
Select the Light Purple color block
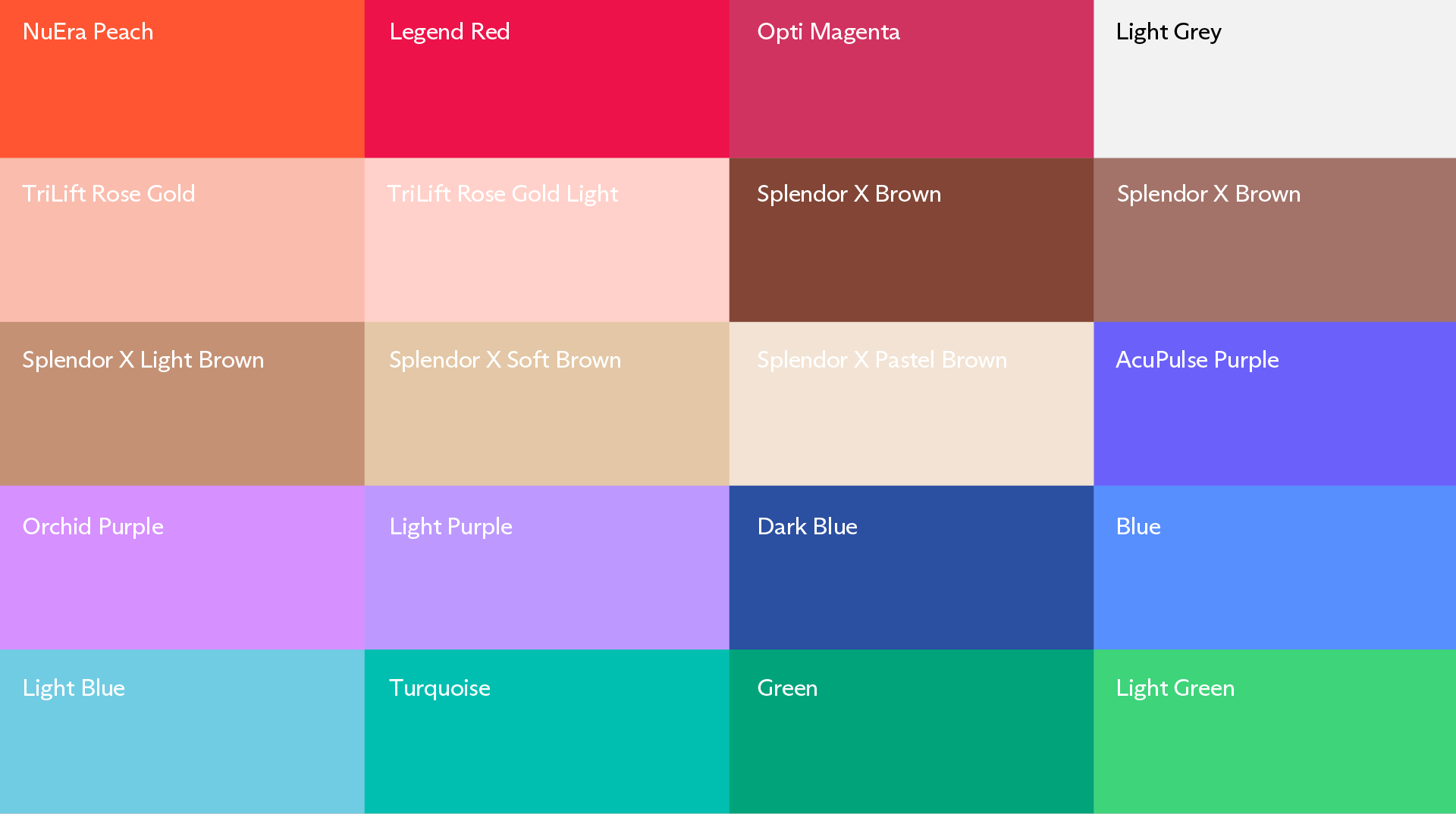pos(547,568)
